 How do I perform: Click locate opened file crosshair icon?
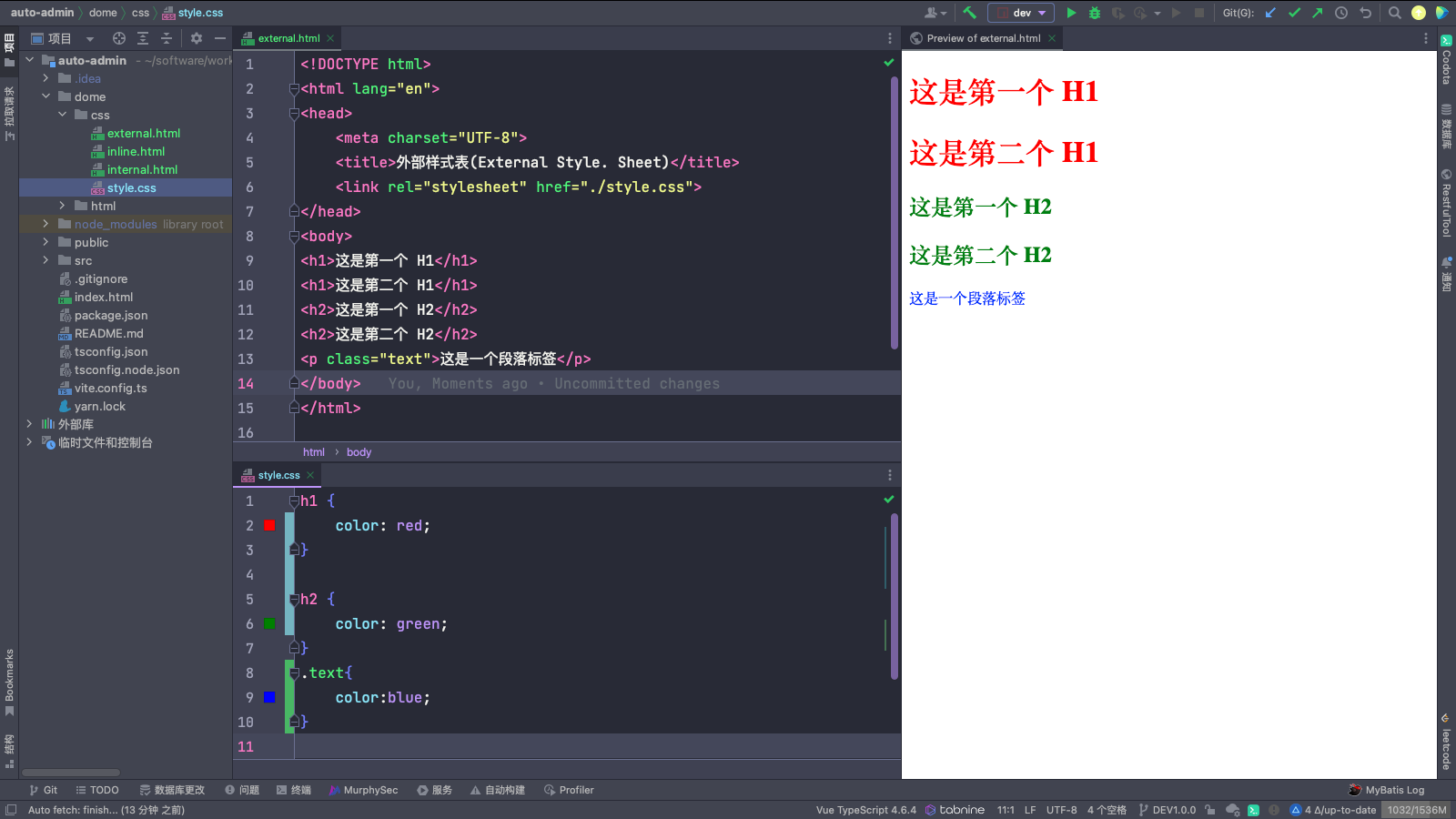(119, 38)
